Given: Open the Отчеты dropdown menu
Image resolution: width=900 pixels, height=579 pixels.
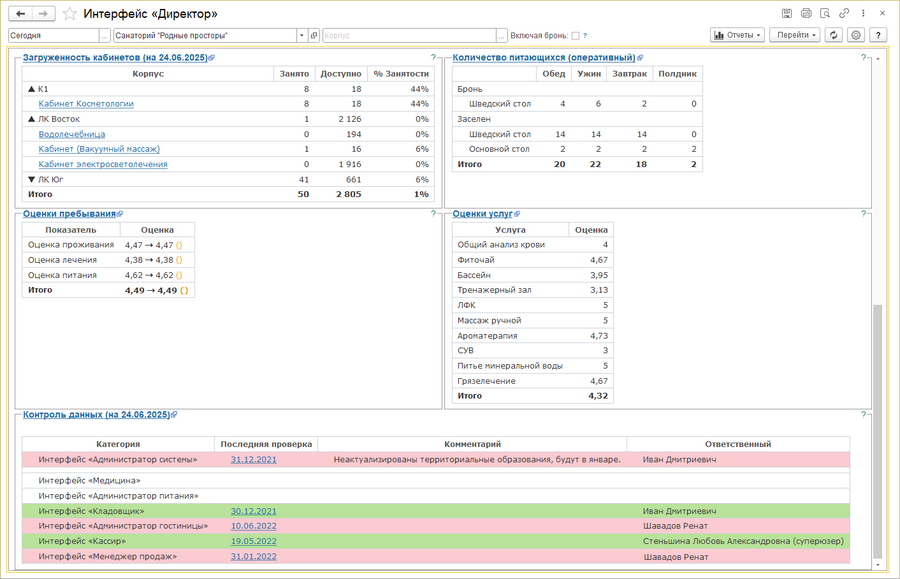Looking at the screenshot, I should tap(737, 35).
